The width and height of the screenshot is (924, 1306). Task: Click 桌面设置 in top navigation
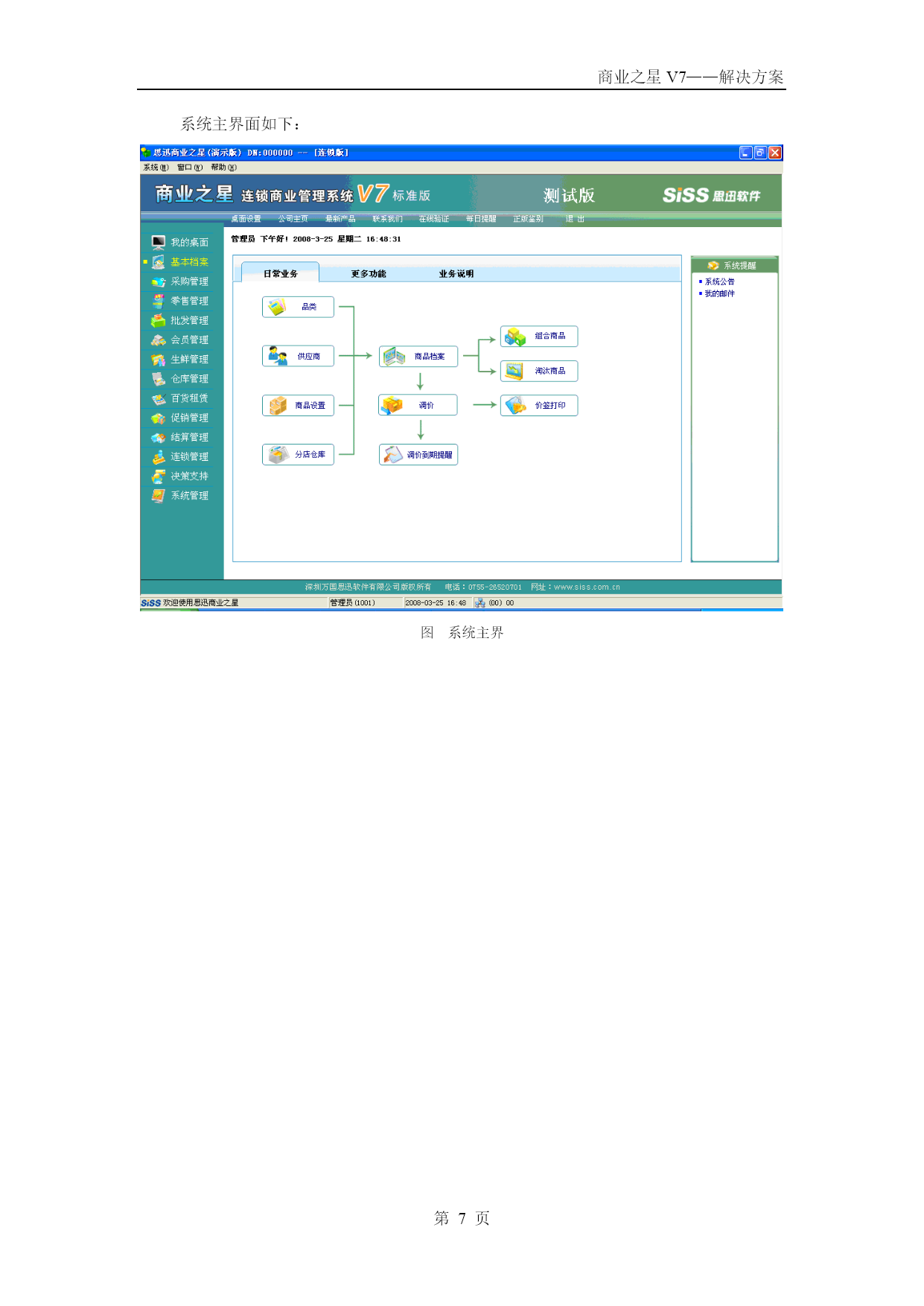[246, 219]
